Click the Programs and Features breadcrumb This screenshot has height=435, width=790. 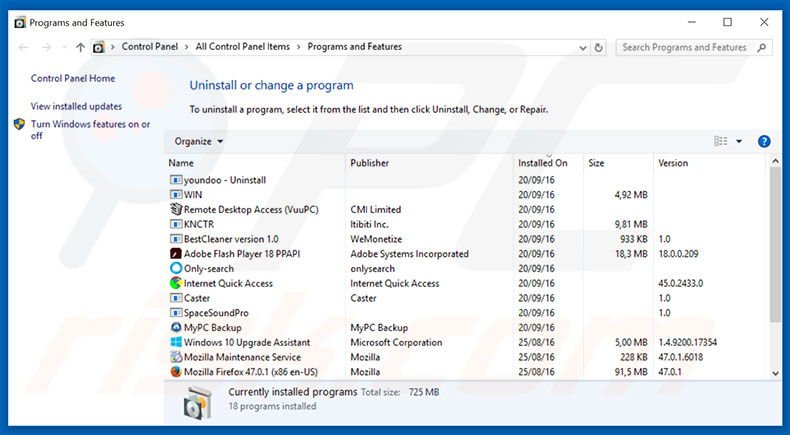tap(355, 47)
